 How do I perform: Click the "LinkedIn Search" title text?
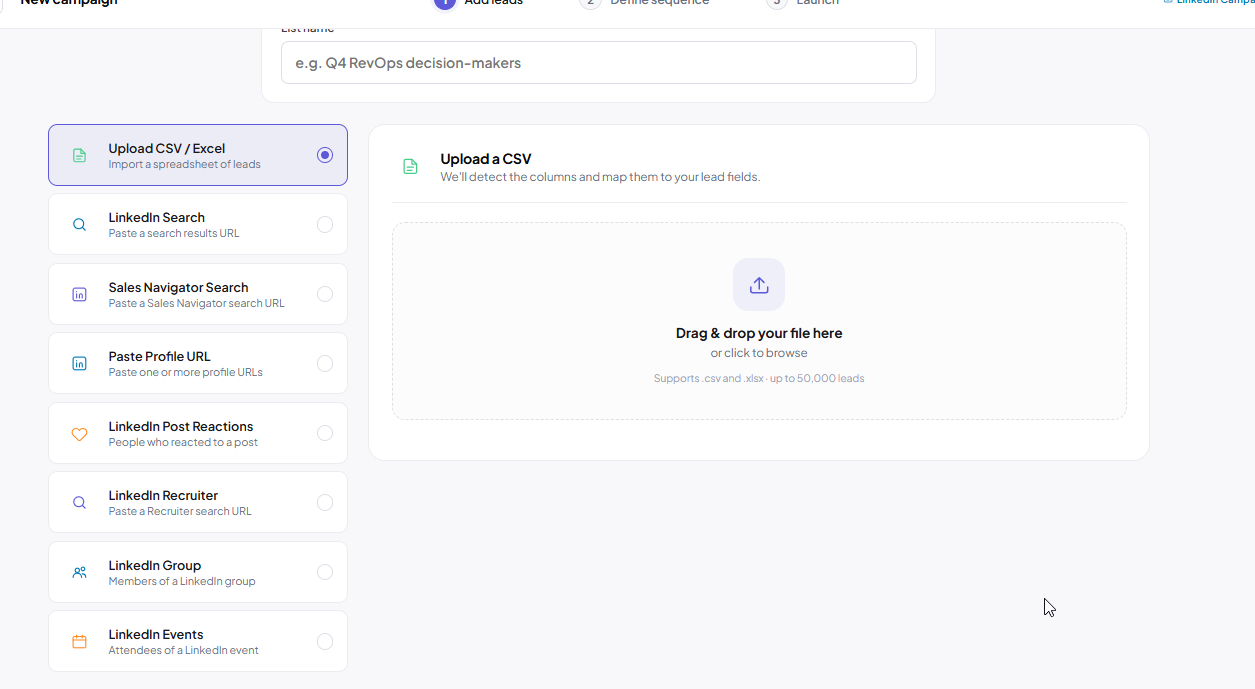[157, 217]
